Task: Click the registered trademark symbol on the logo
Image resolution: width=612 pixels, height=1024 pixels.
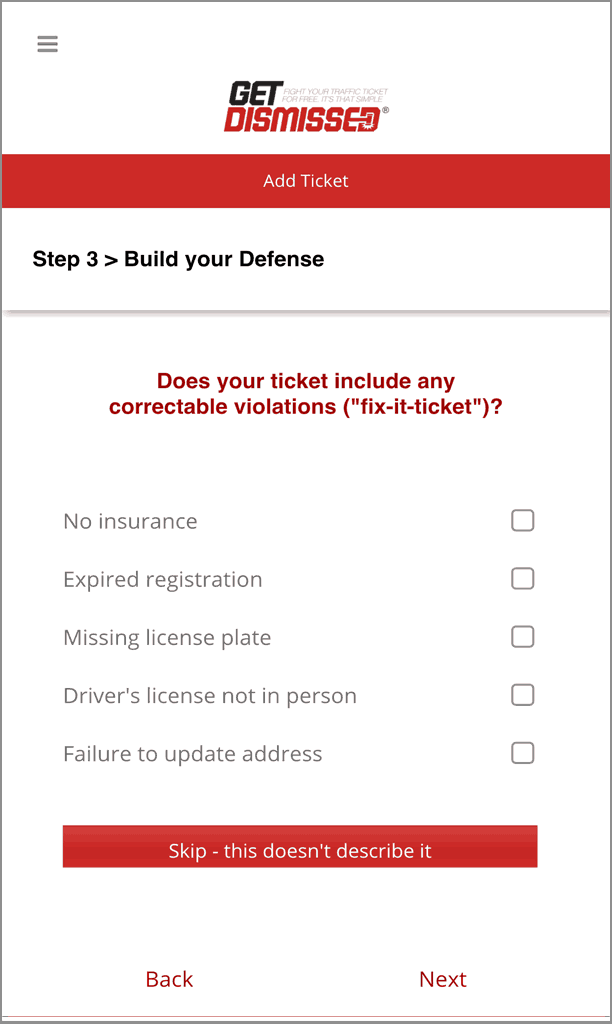Action: [385, 111]
